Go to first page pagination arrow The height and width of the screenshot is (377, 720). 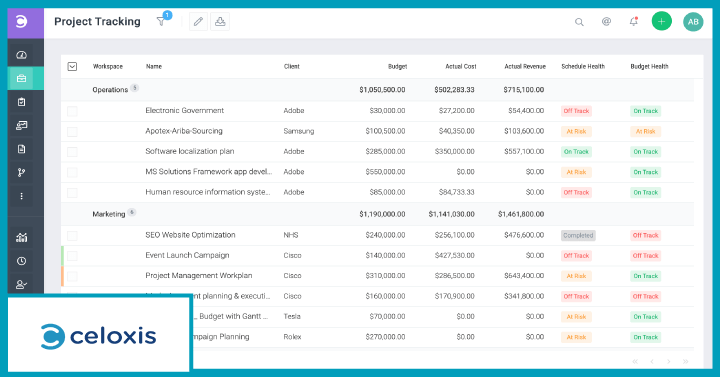[635, 362]
